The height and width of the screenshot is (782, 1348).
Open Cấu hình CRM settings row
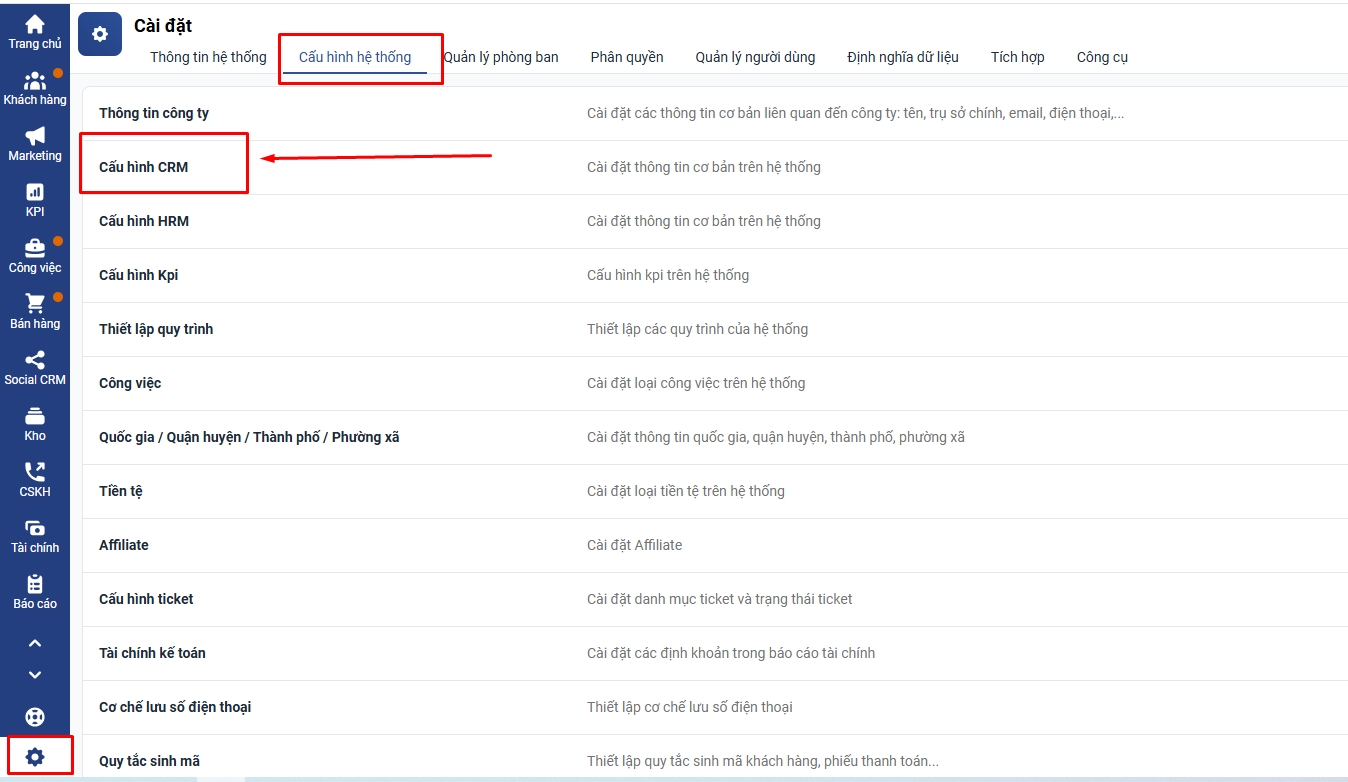pyautogui.click(x=144, y=167)
